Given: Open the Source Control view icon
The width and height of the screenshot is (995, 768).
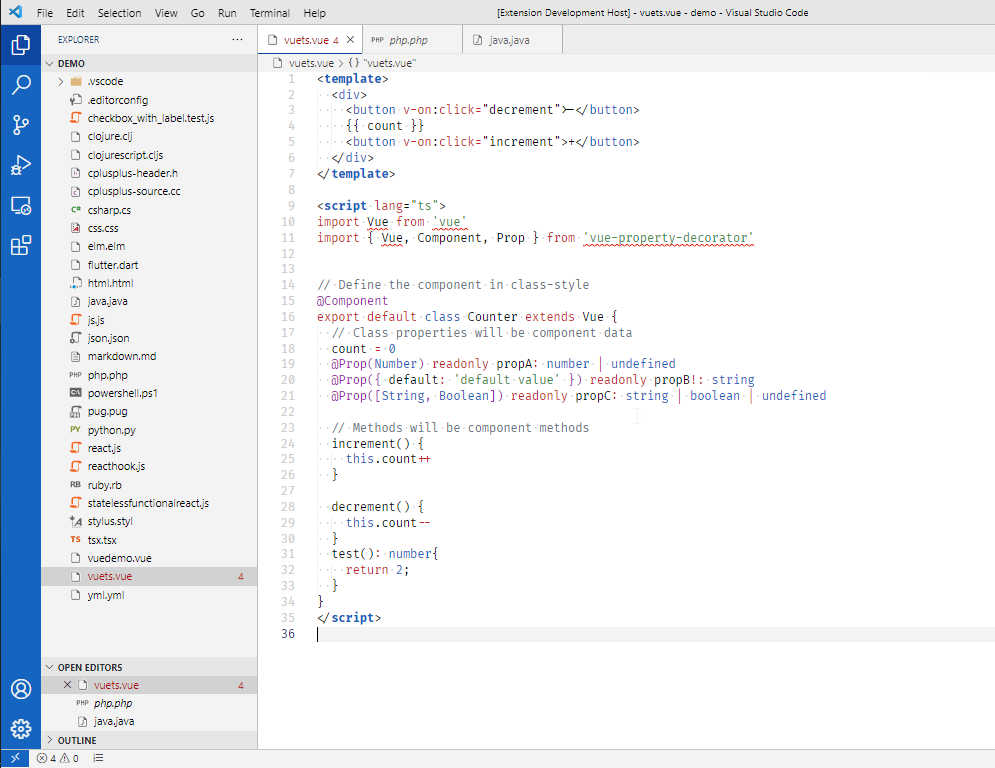Looking at the screenshot, I should coord(21,125).
